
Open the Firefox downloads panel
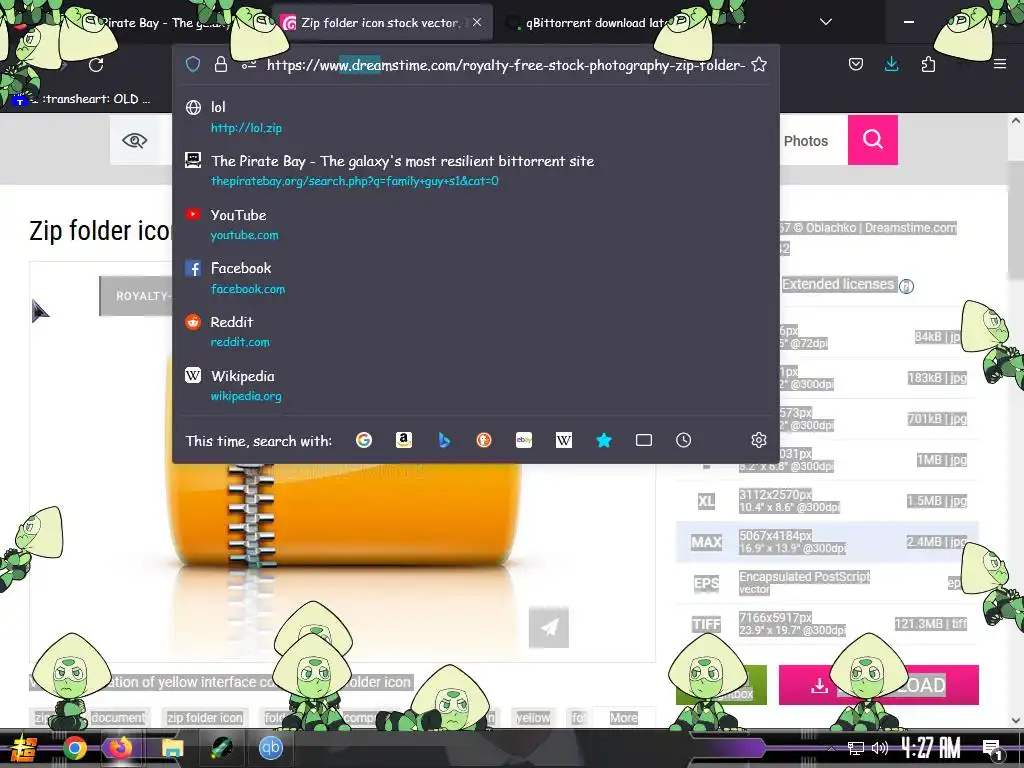[891, 64]
